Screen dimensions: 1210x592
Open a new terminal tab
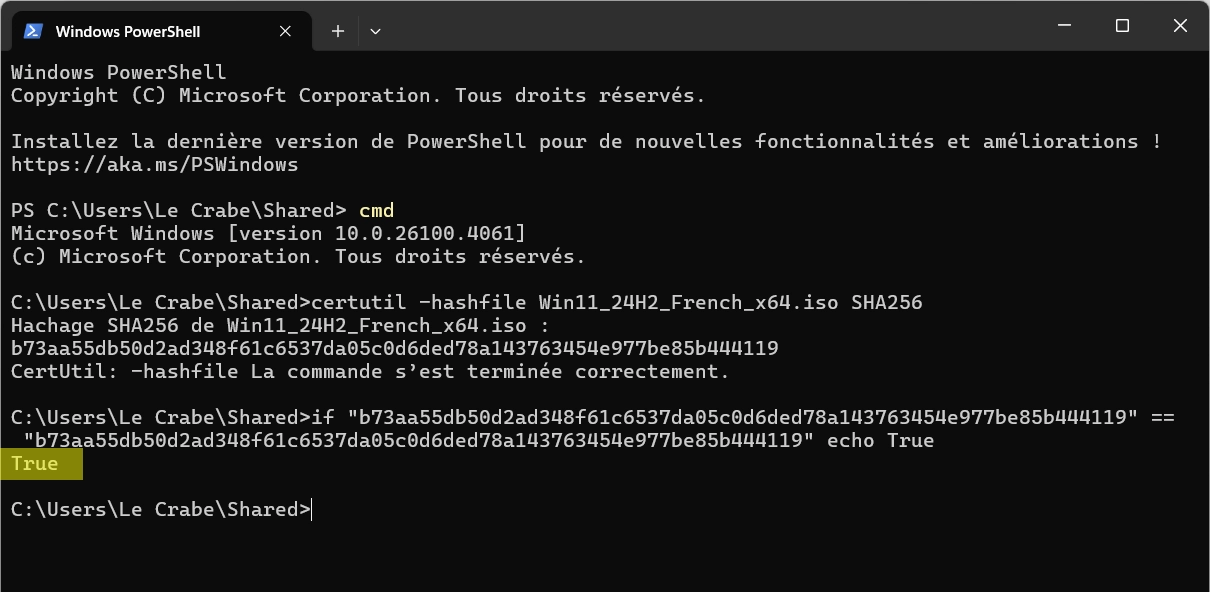pyautogui.click(x=338, y=31)
